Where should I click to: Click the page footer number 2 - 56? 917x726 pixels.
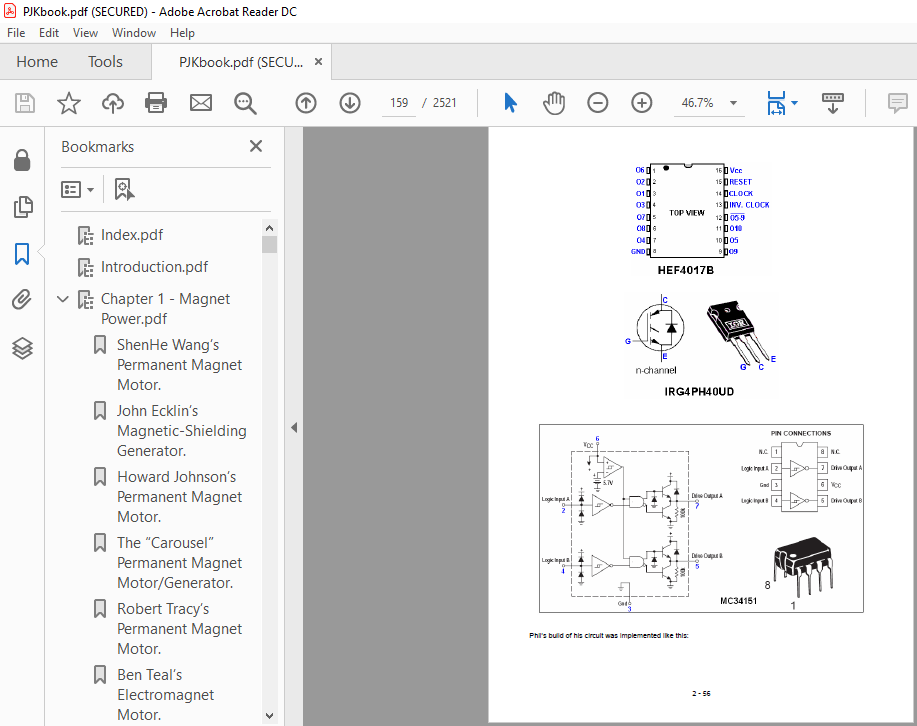[701, 694]
